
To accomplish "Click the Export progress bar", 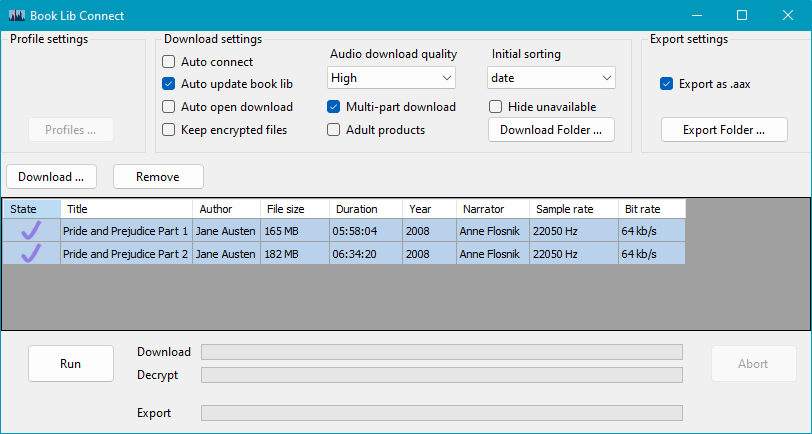I will [442, 413].
